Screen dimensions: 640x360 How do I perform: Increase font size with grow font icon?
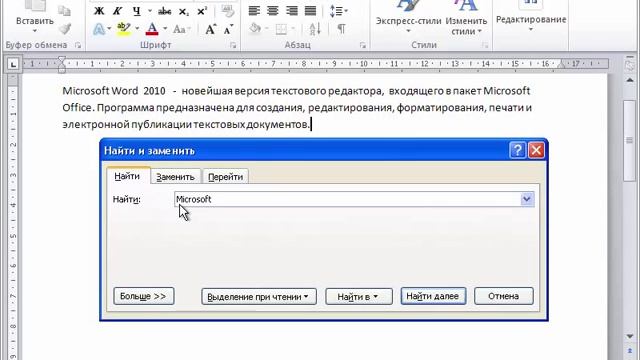coord(211,29)
